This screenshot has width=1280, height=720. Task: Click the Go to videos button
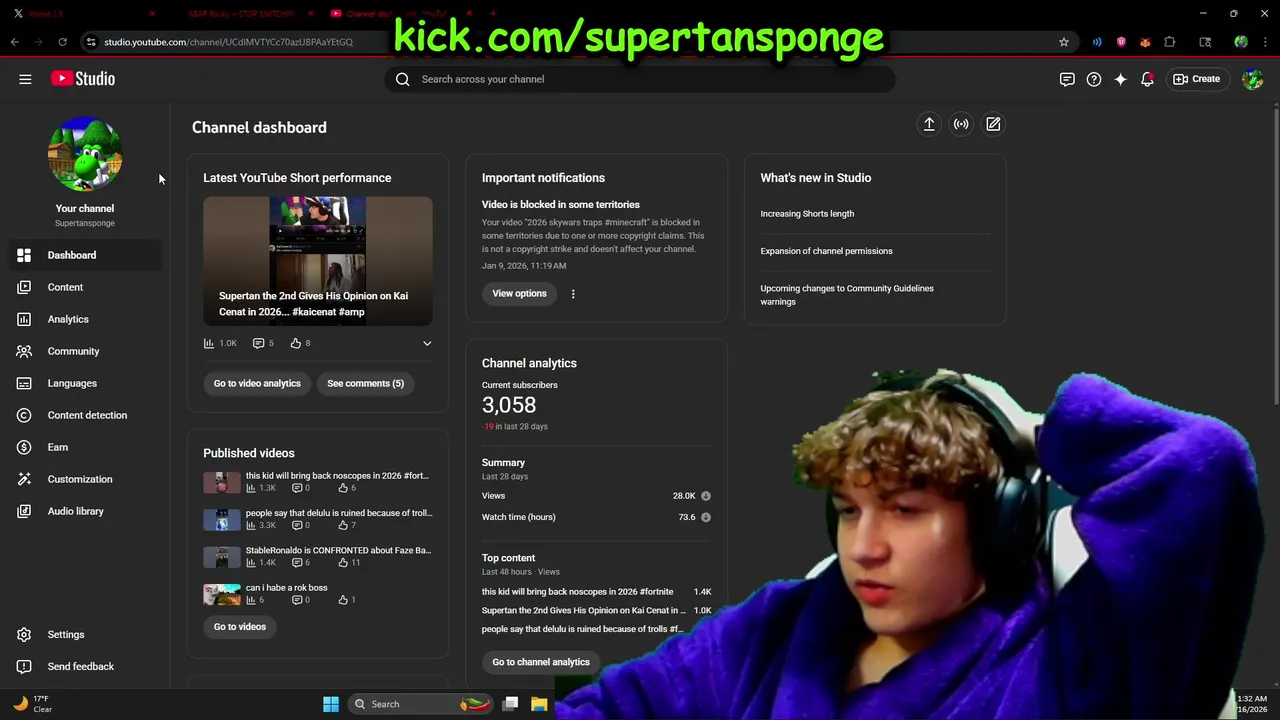pyautogui.click(x=240, y=627)
